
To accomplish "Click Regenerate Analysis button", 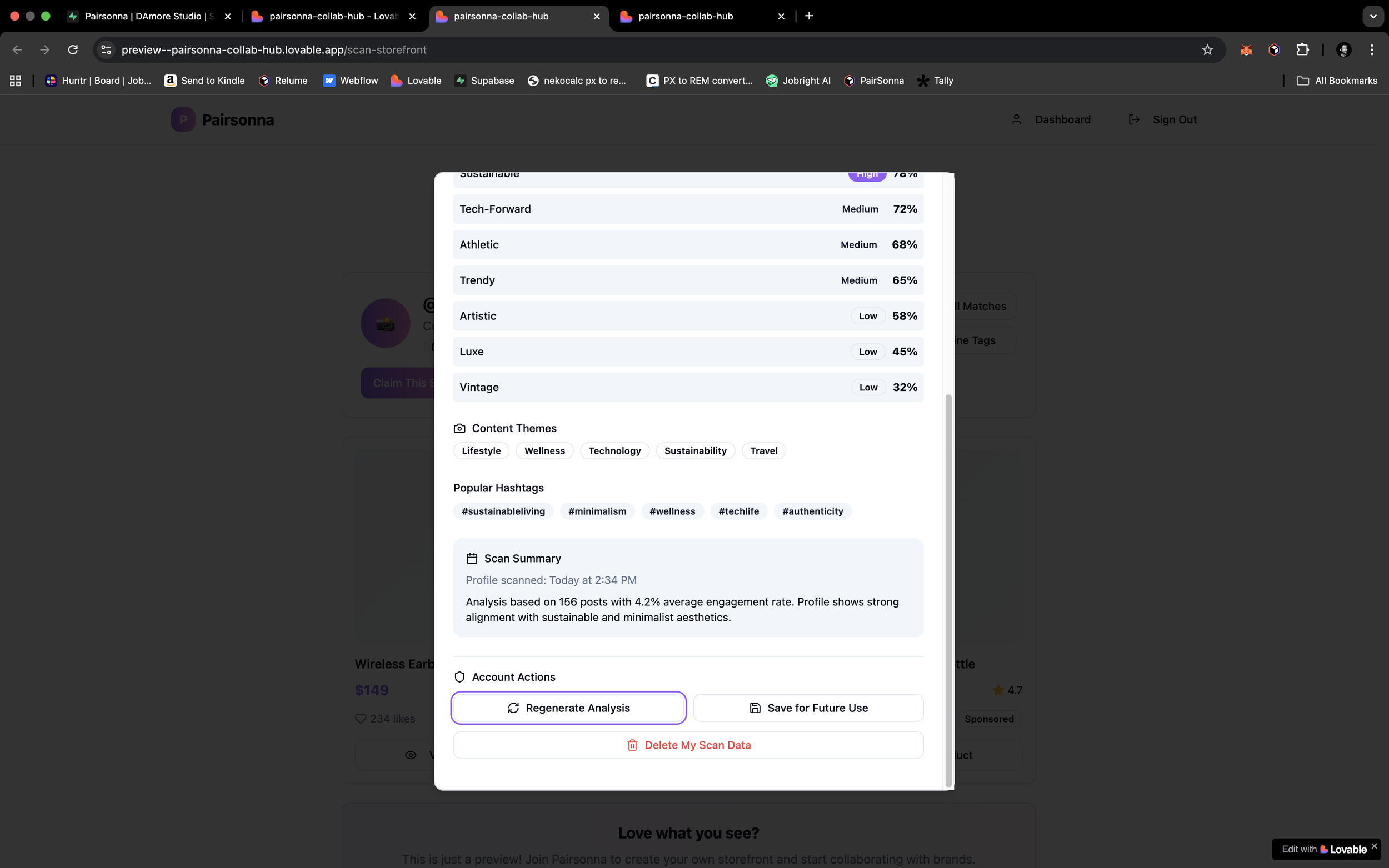I will pos(568,708).
